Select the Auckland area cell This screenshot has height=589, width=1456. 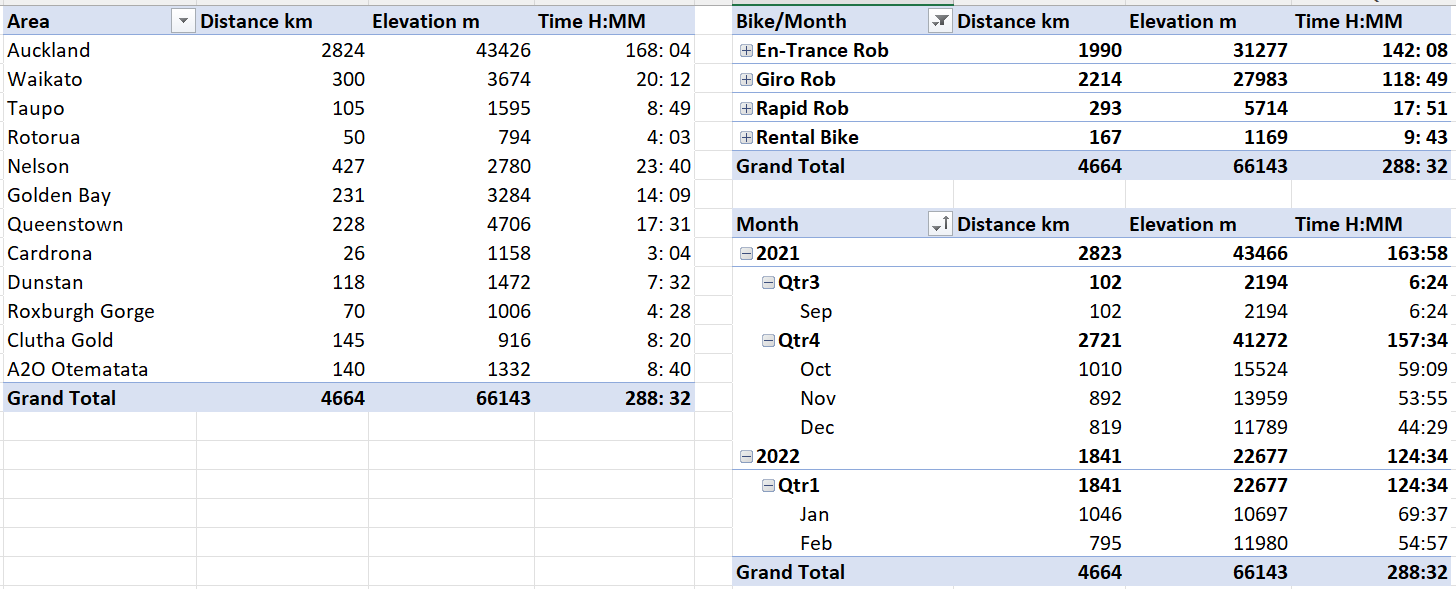[49, 51]
